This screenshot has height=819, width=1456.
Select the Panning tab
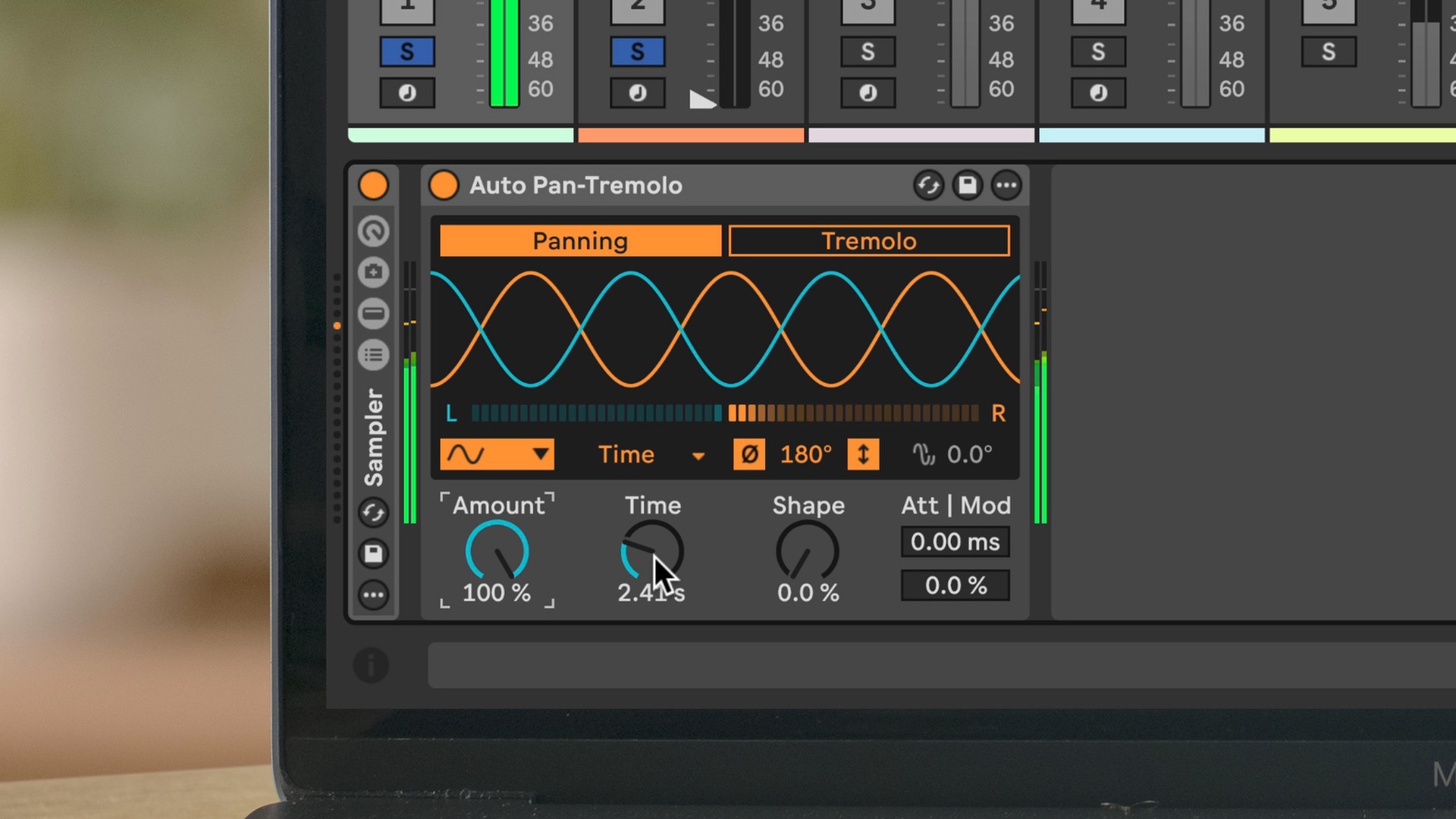pos(579,240)
